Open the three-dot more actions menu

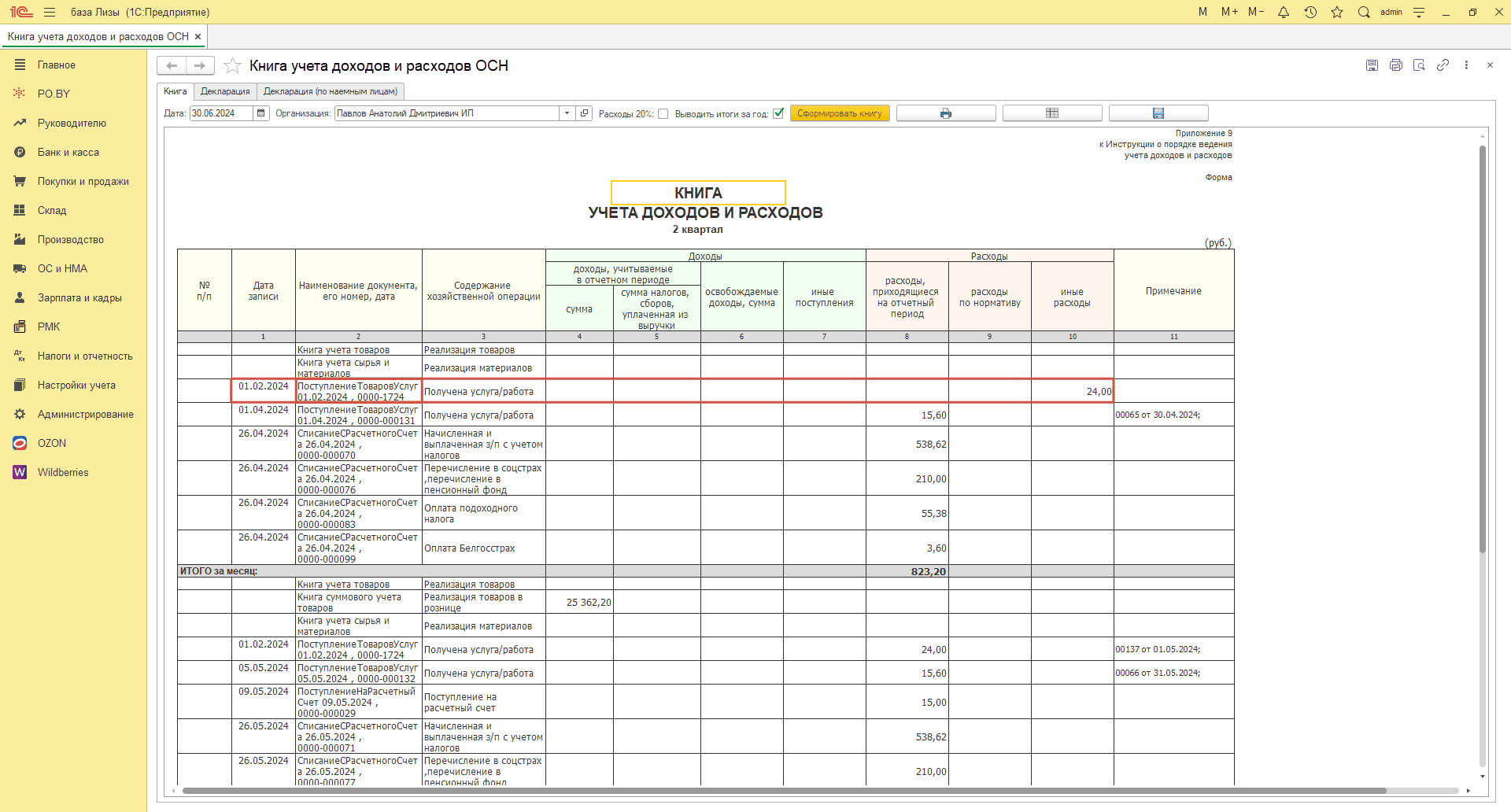1466,65
